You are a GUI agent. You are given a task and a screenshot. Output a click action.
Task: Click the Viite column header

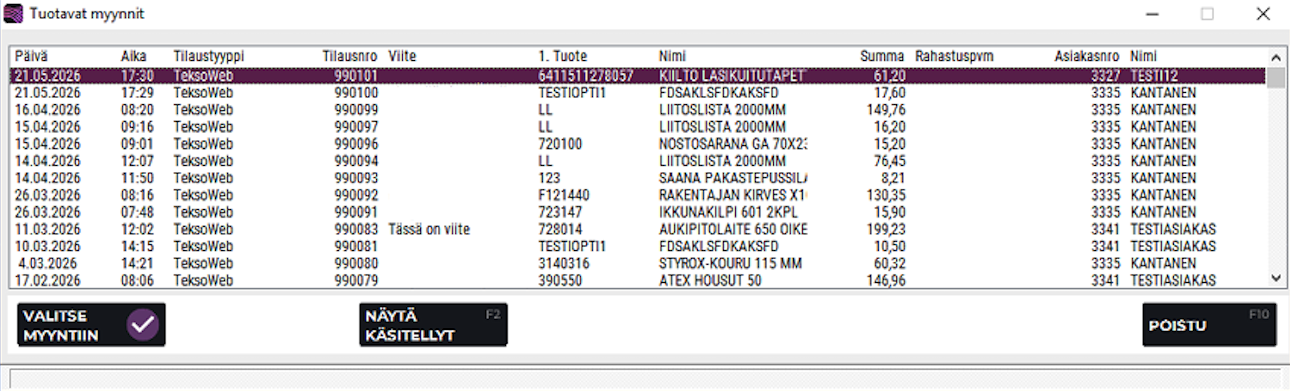[402, 57]
